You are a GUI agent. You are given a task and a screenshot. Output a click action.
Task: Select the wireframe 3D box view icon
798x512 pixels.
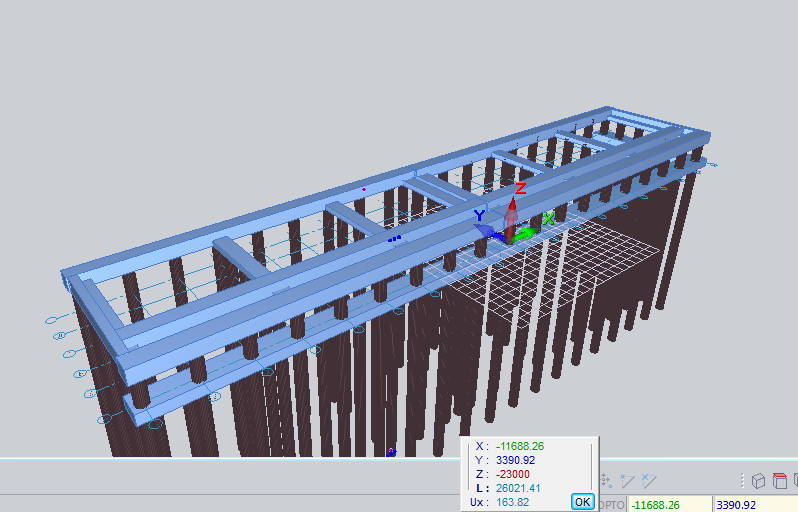(x=759, y=481)
